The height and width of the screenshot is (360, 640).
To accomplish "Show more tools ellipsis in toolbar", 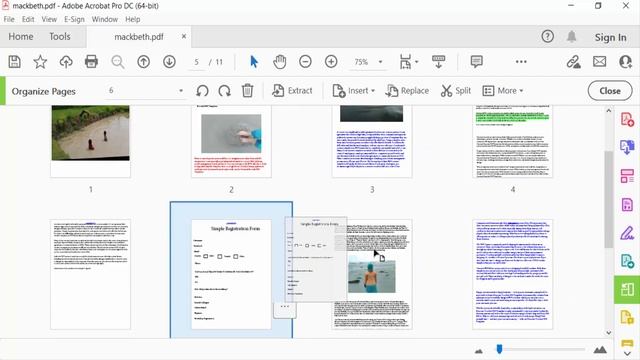I will pyautogui.click(x=521, y=62).
